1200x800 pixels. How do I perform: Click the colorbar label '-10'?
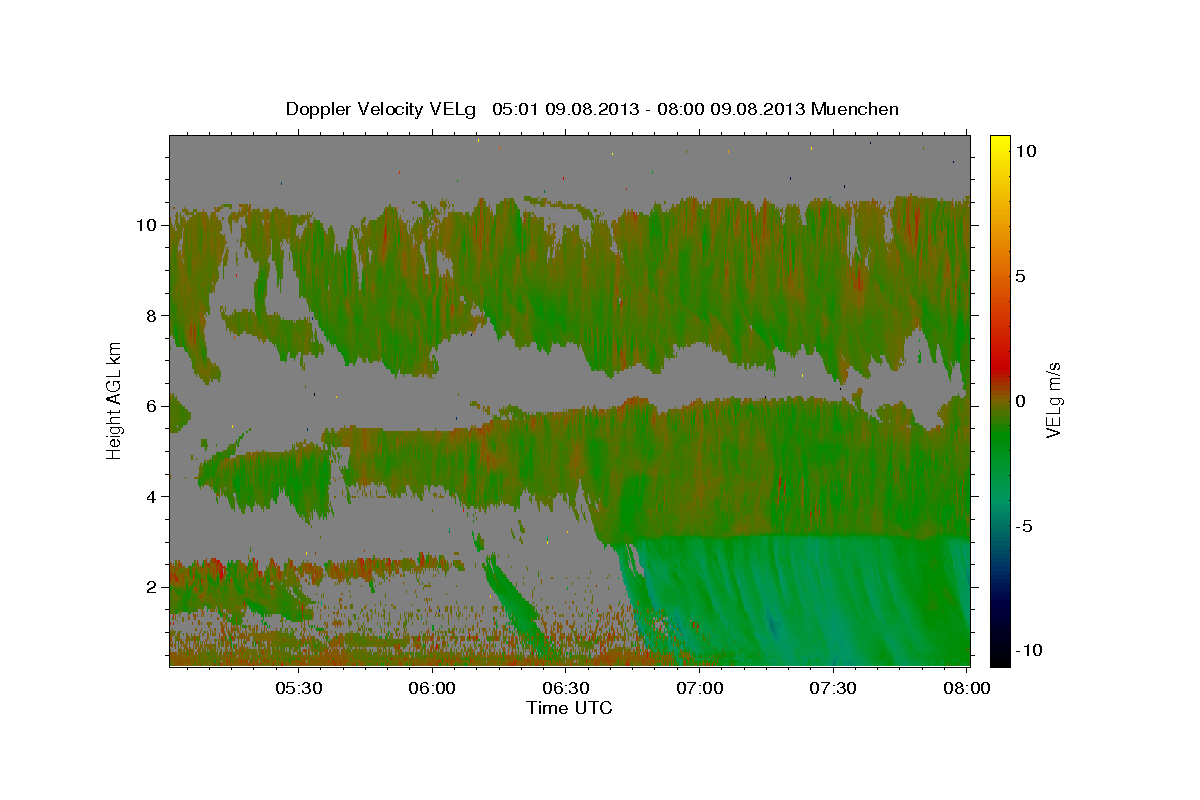tap(1029, 650)
